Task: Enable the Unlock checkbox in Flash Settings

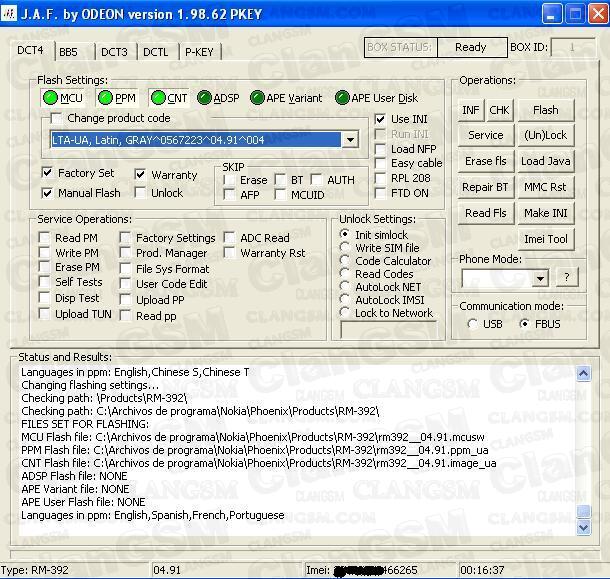Action: coord(140,192)
